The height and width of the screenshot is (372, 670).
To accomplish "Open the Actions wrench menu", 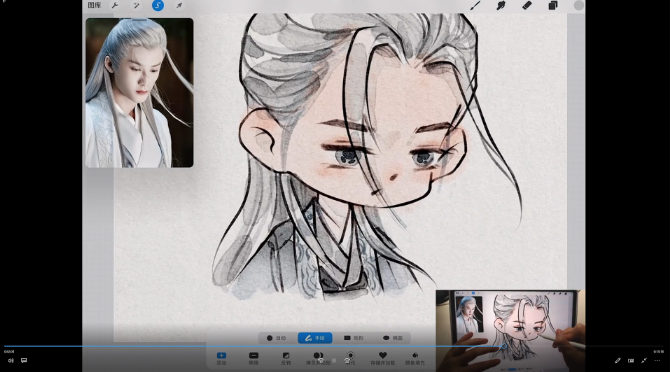I will tap(115, 6).
